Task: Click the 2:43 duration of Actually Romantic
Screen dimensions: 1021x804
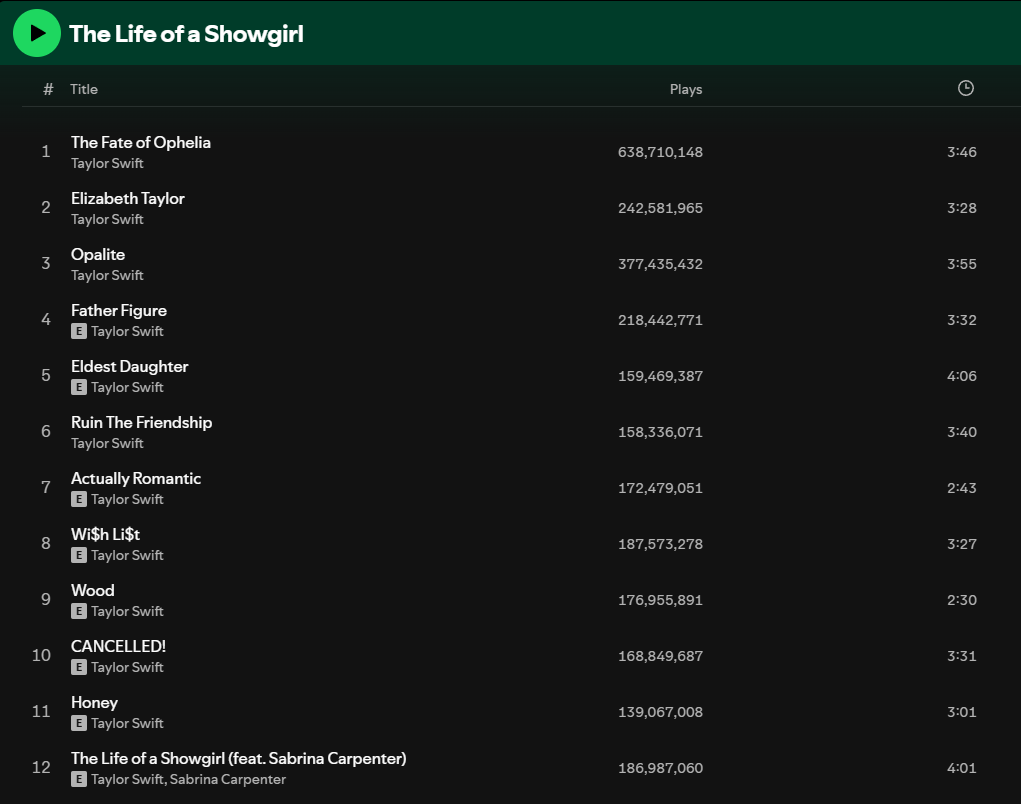Action: click(962, 488)
